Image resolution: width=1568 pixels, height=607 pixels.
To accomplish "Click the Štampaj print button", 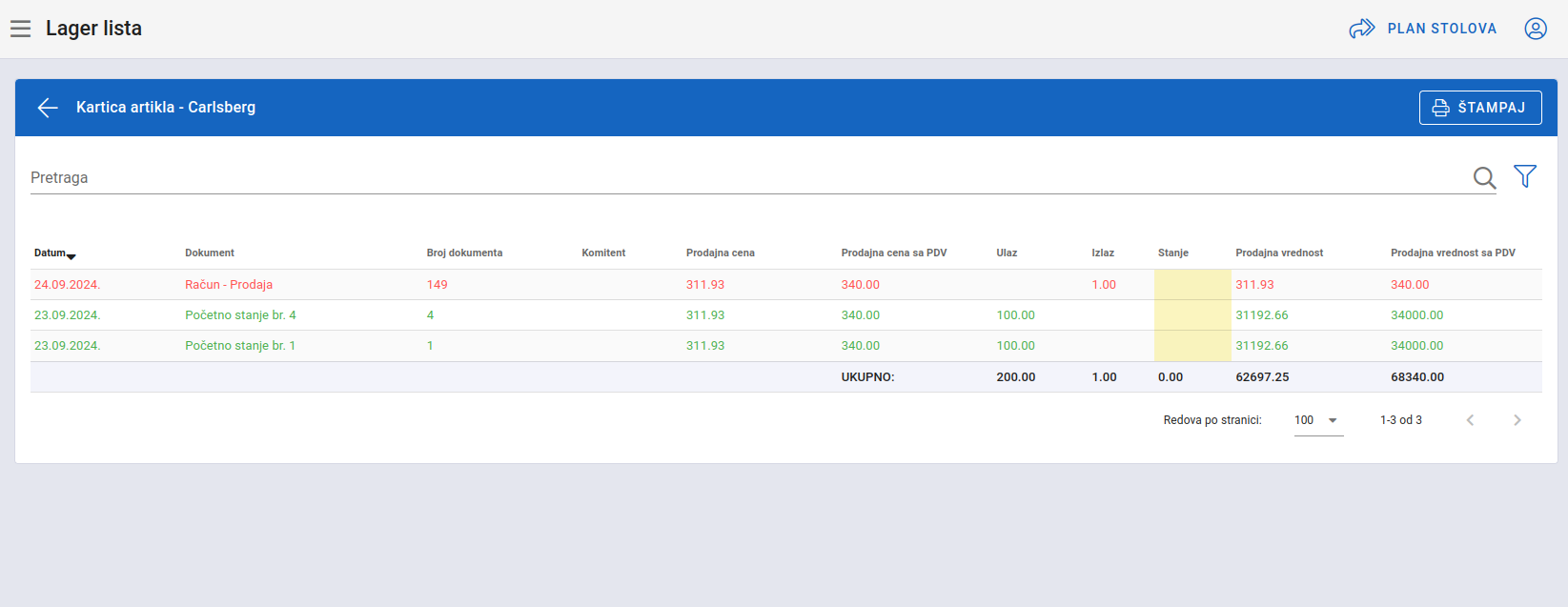I will 1480,108.
